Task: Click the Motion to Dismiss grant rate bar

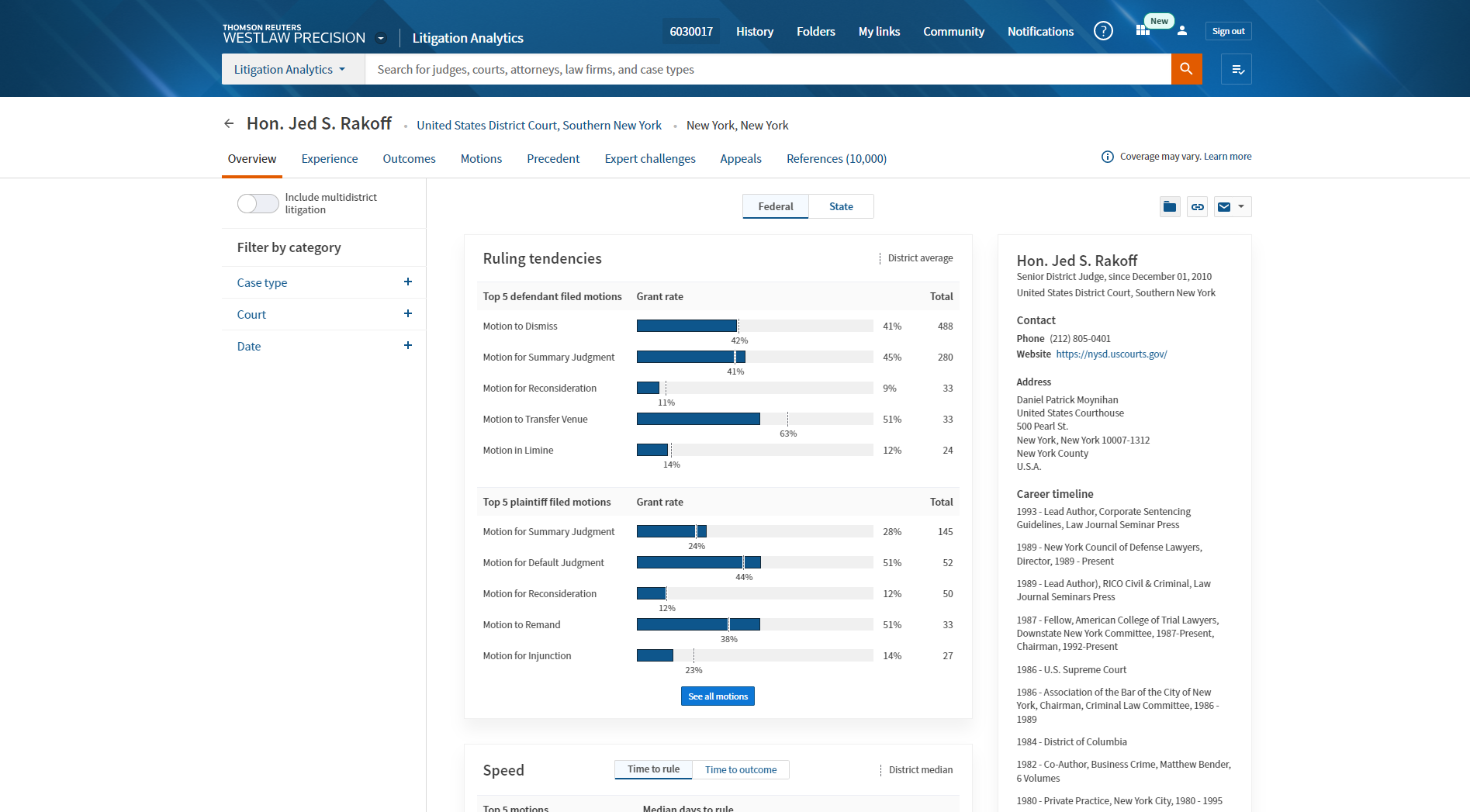Action: [687, 327]
